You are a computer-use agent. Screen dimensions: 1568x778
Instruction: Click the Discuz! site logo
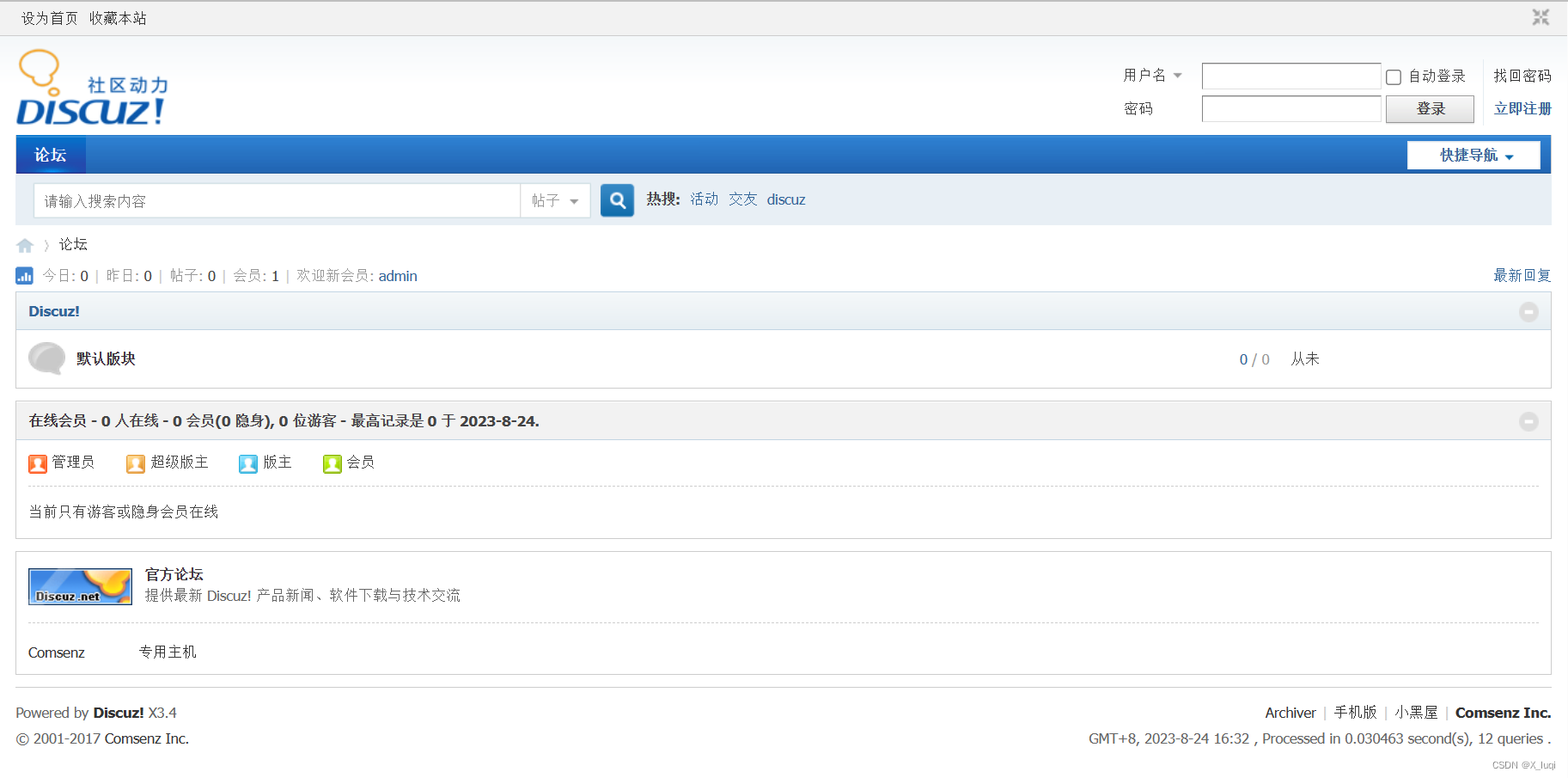(92, 88)
